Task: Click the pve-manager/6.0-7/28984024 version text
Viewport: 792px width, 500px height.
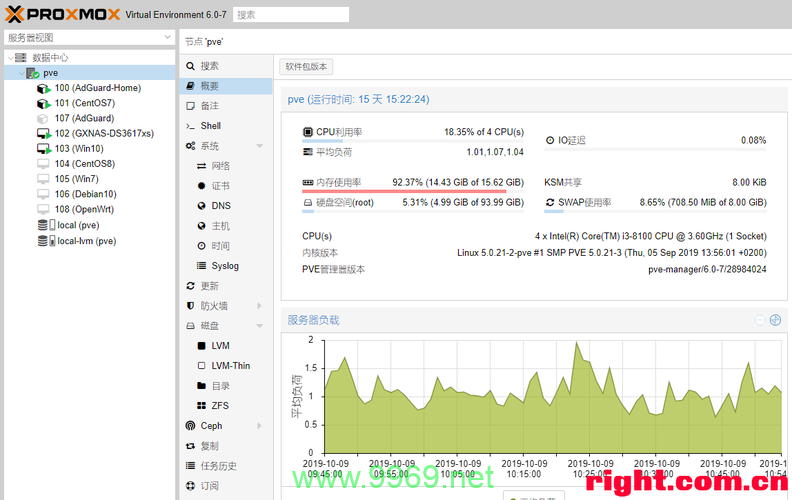Action: click(707, 270)
